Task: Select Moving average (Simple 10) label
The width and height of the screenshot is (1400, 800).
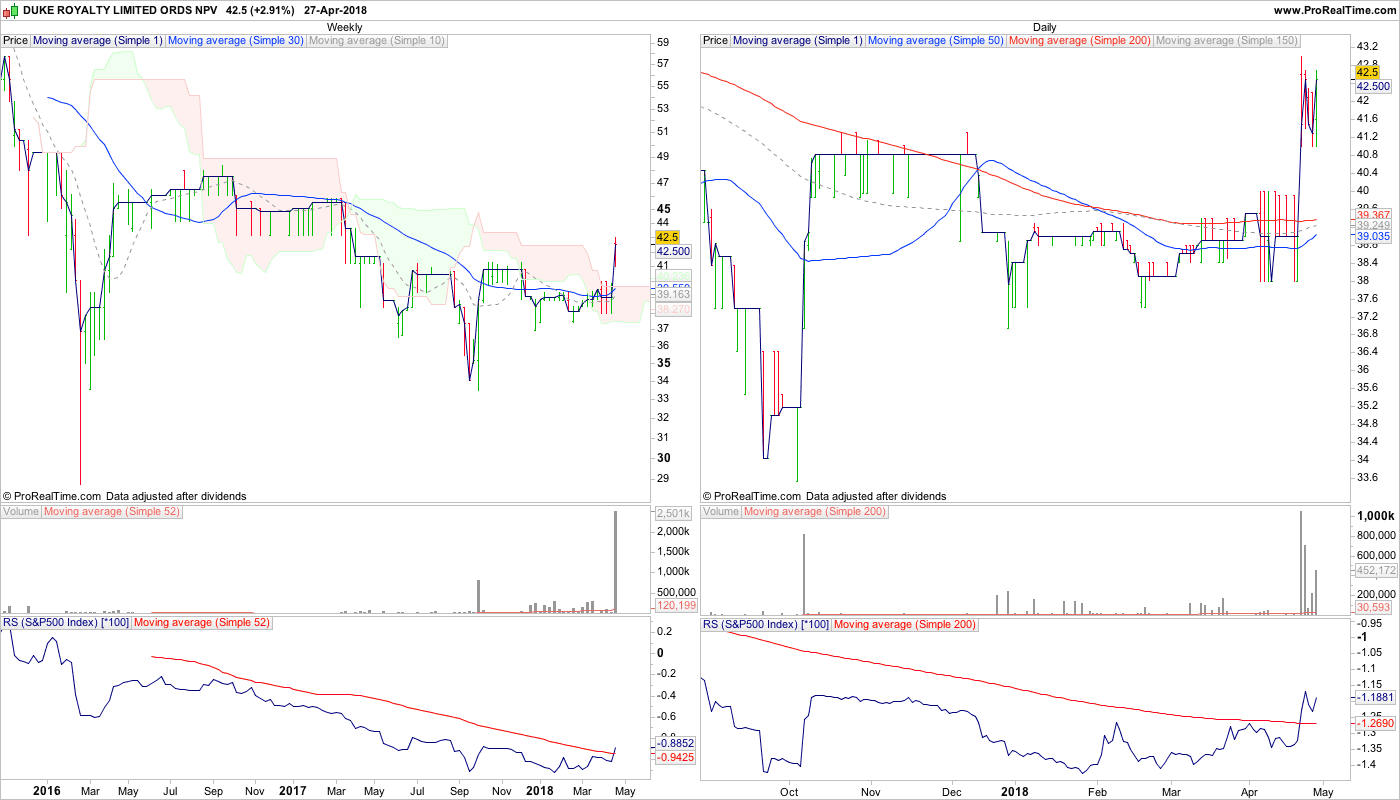Action: click(377, 41)
